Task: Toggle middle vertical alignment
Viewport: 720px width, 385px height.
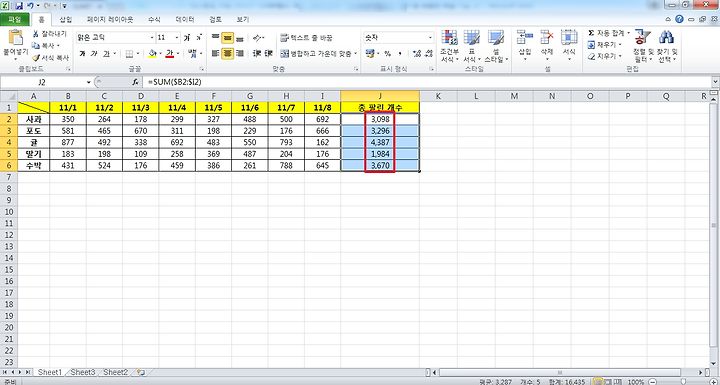Action: (228, 38)
